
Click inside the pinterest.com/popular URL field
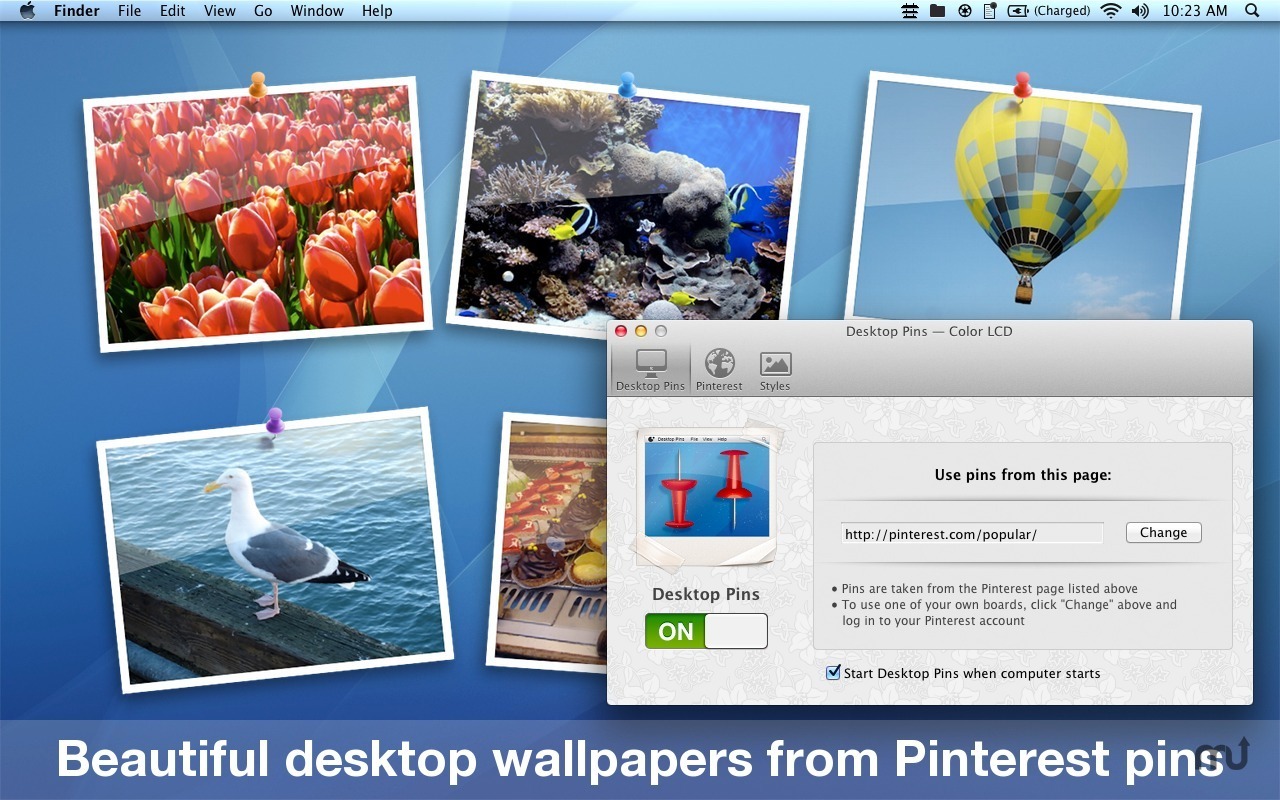pyautogui.click(x=970, y=533)
